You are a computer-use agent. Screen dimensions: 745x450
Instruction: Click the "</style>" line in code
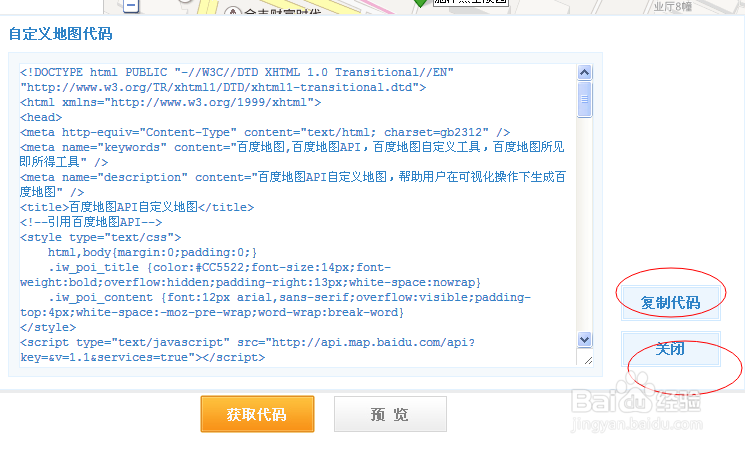click(48, 327)
